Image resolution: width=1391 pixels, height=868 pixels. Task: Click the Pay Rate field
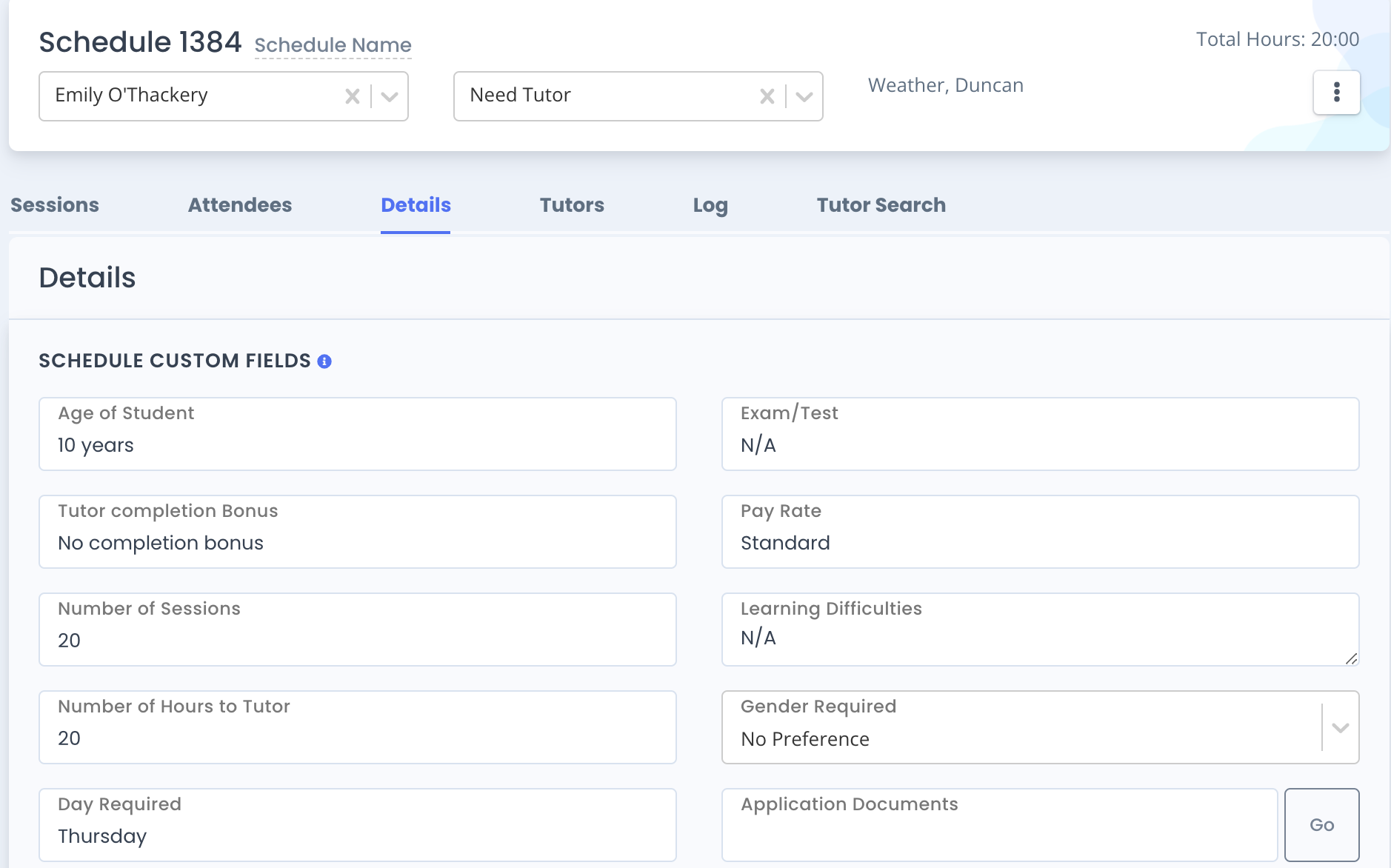click(x=1040, y=532)
